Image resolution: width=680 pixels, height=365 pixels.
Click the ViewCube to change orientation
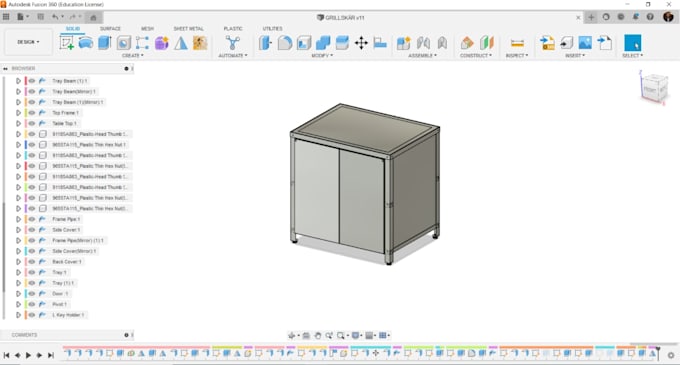click(x=654, y=88)
